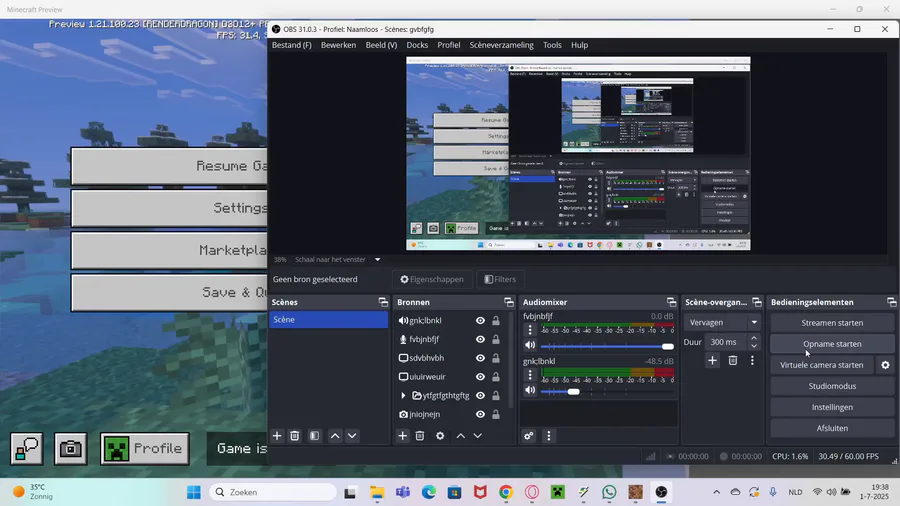
Task: Hide the gnk;lbnkl source
Action: [x=480, y=321]
